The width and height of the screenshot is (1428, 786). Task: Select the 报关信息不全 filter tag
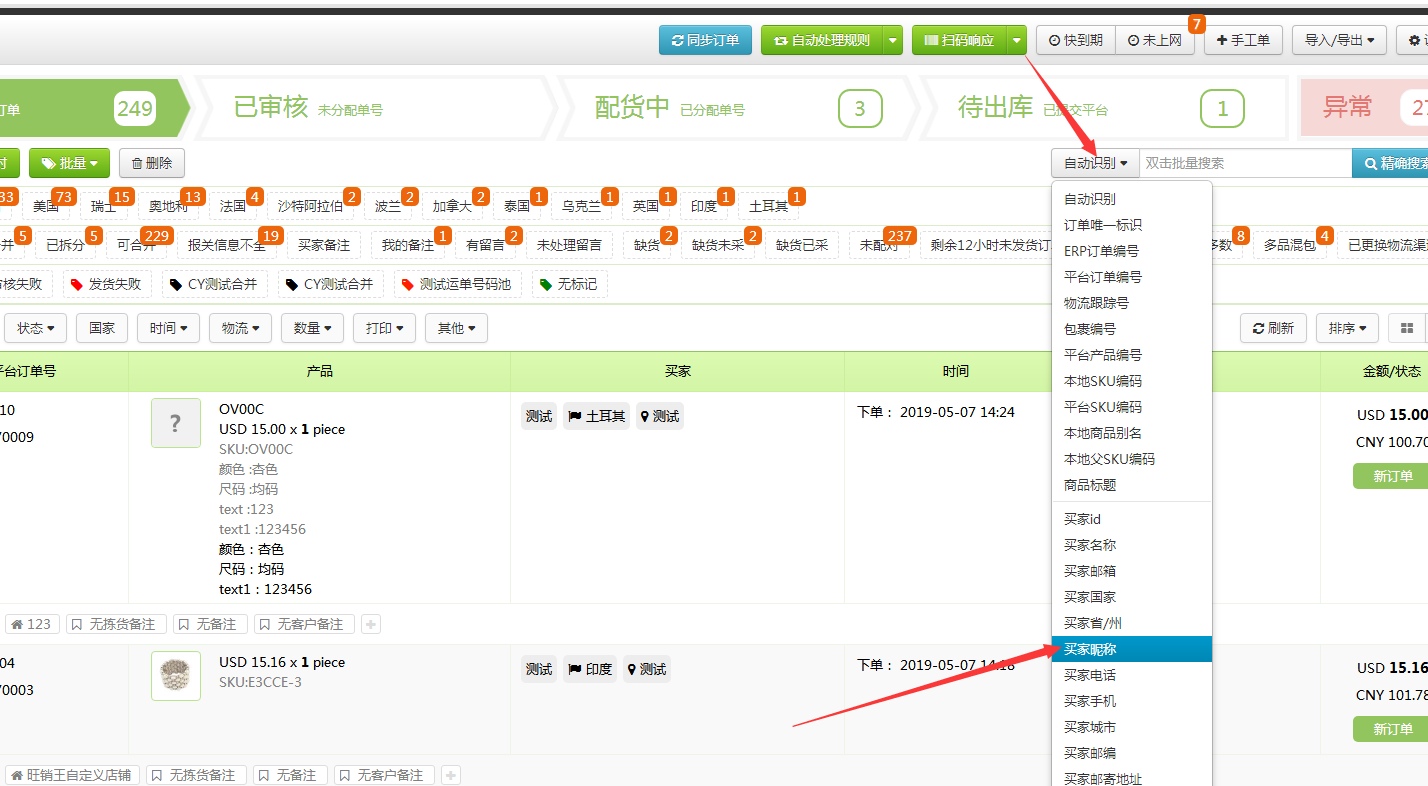[227, 245]
